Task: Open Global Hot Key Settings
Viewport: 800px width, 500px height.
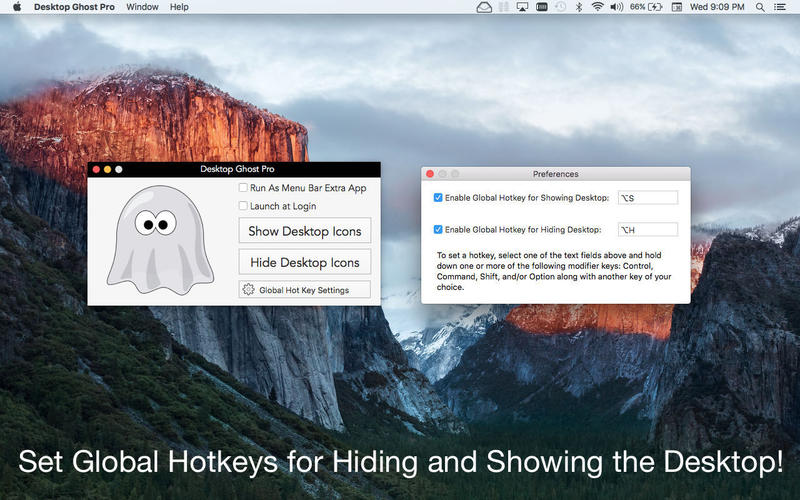Action: point(305,290)
